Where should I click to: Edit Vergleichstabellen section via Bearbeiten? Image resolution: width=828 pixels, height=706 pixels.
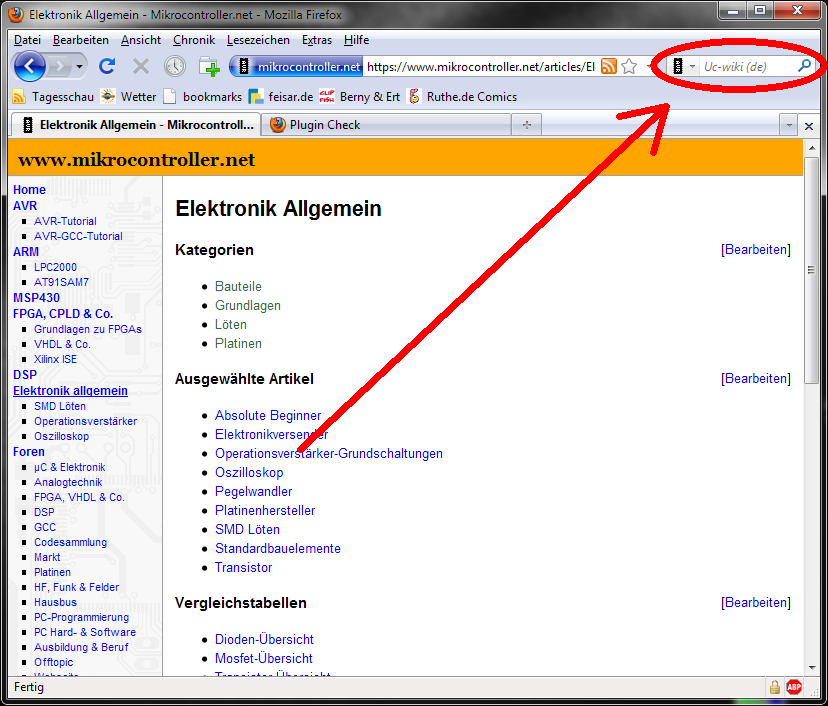(756, 603)
